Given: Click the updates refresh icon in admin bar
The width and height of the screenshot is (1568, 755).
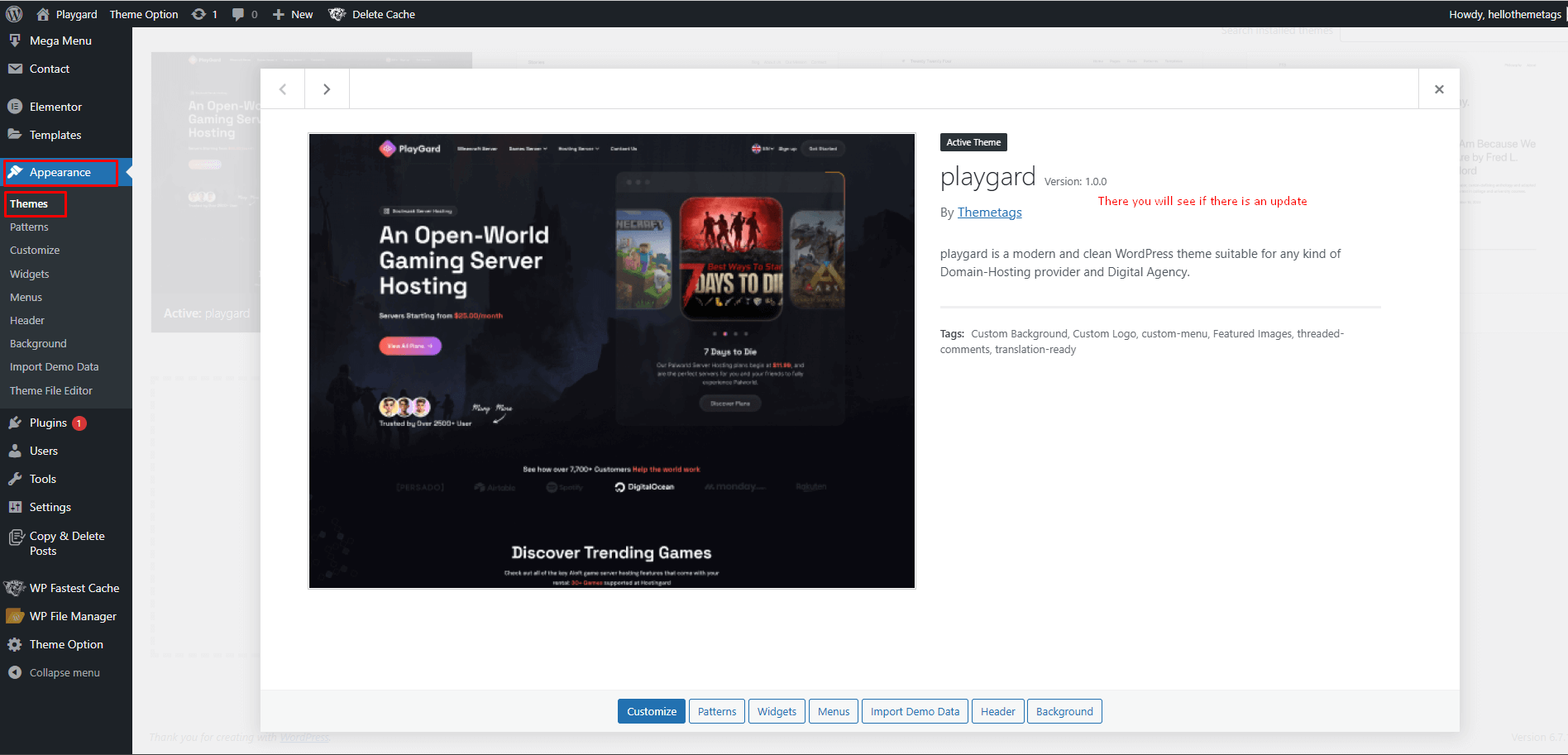Looking at the screenshot, I should pos(198,14).
